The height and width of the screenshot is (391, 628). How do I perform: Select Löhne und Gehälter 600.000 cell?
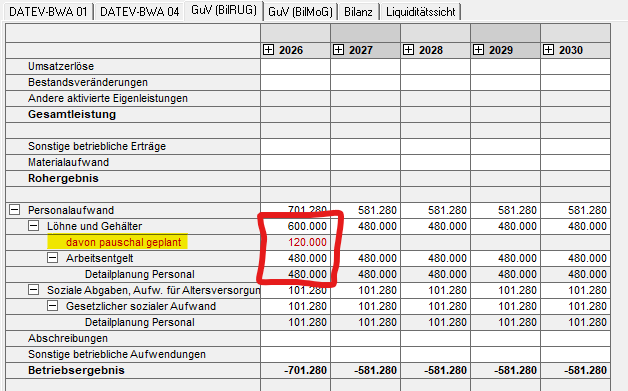296,226
